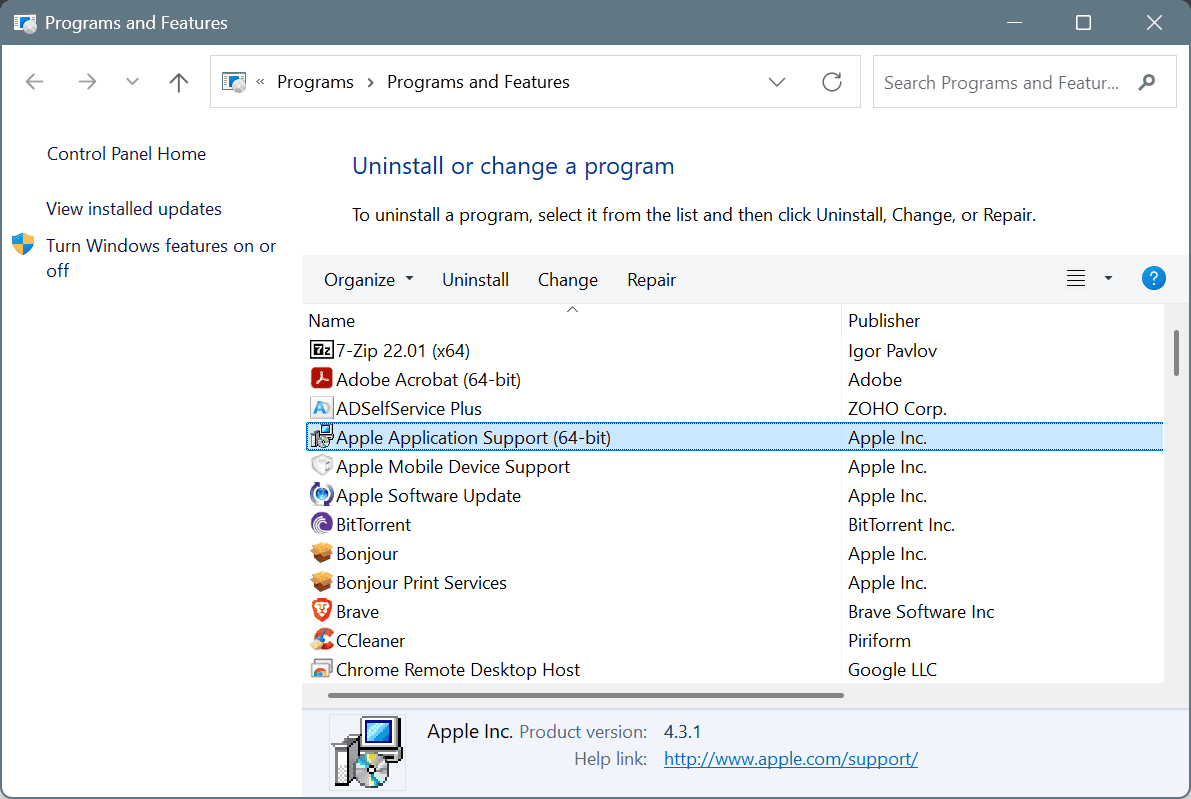Go forward with the right arrow

point(87,82)
